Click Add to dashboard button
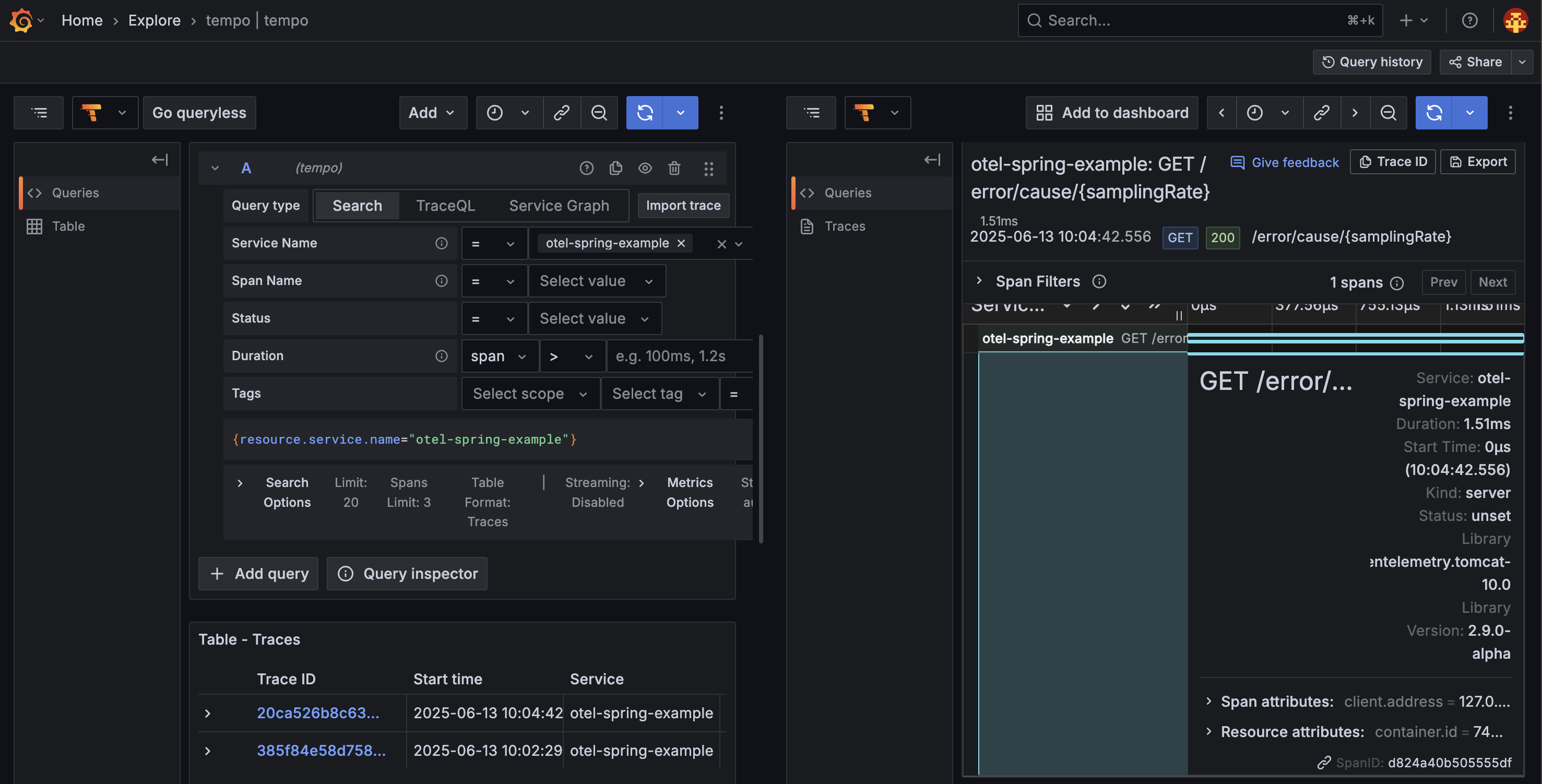Viewport: 1542px width, 784px height. click(1112, 113)
